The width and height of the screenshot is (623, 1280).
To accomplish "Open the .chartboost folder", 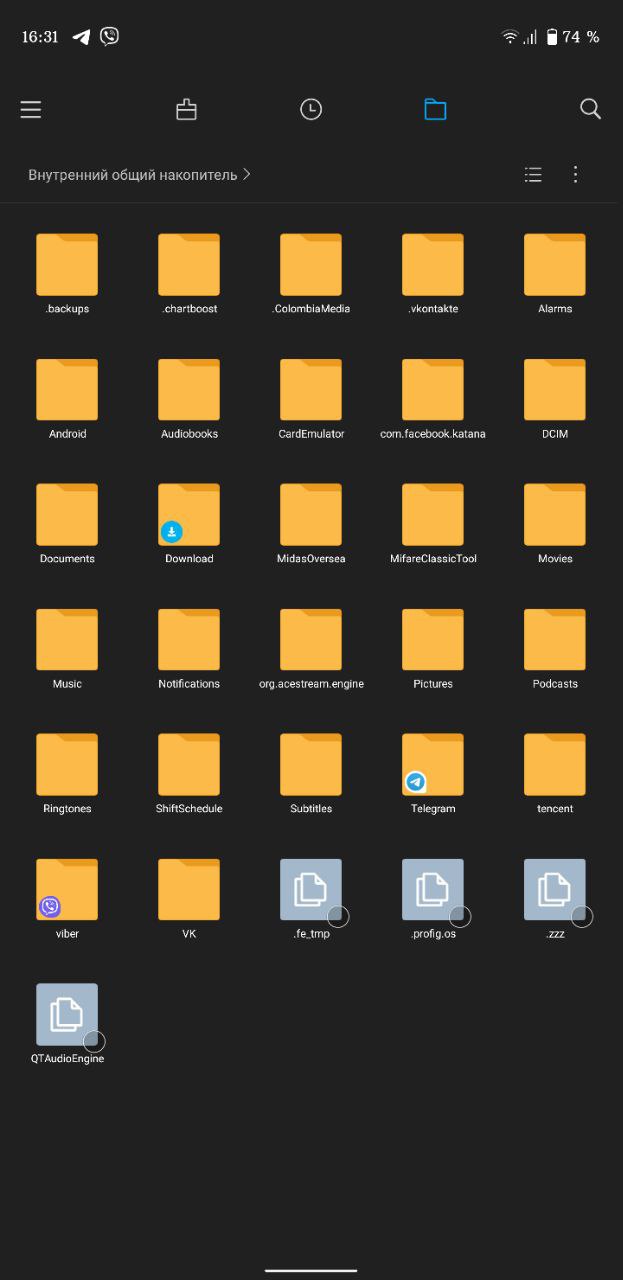I will pyautogui.click(x=189, y=265).
